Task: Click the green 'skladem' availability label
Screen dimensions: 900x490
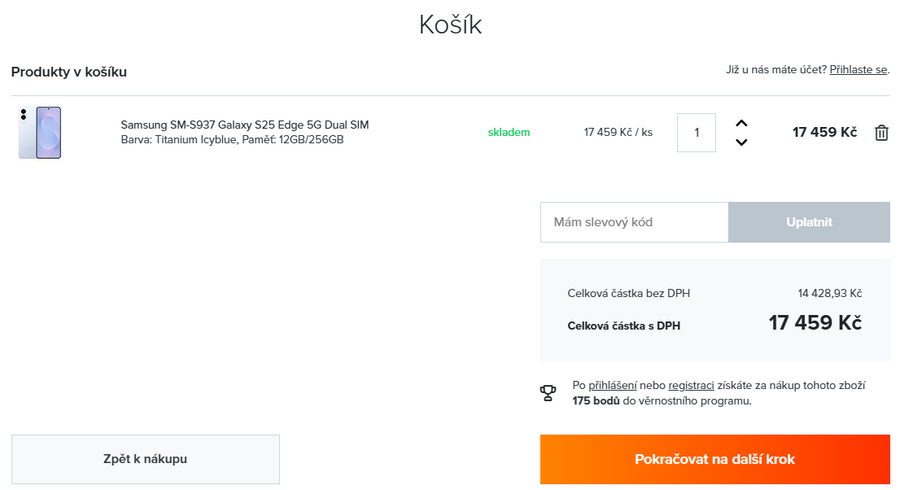Action: pos(509,132)
